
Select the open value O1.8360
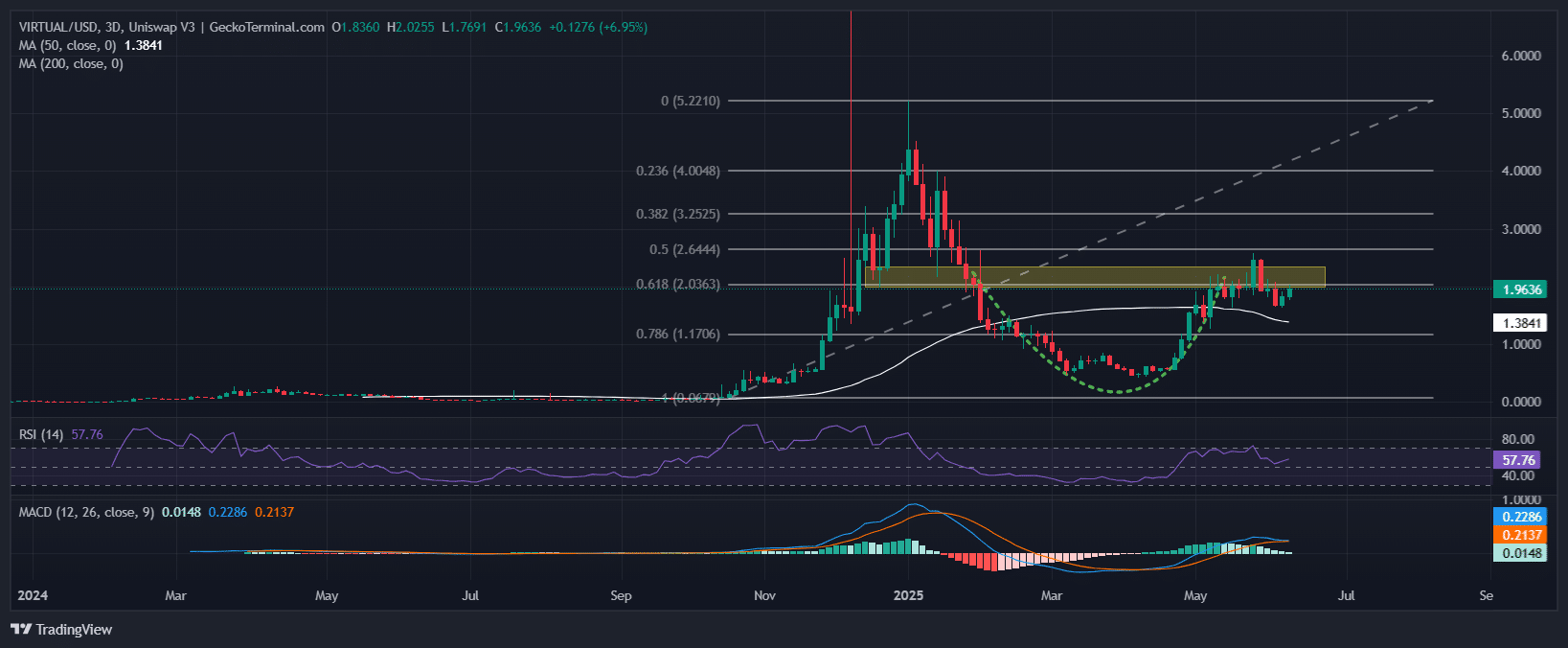click(x=355, y=27)
